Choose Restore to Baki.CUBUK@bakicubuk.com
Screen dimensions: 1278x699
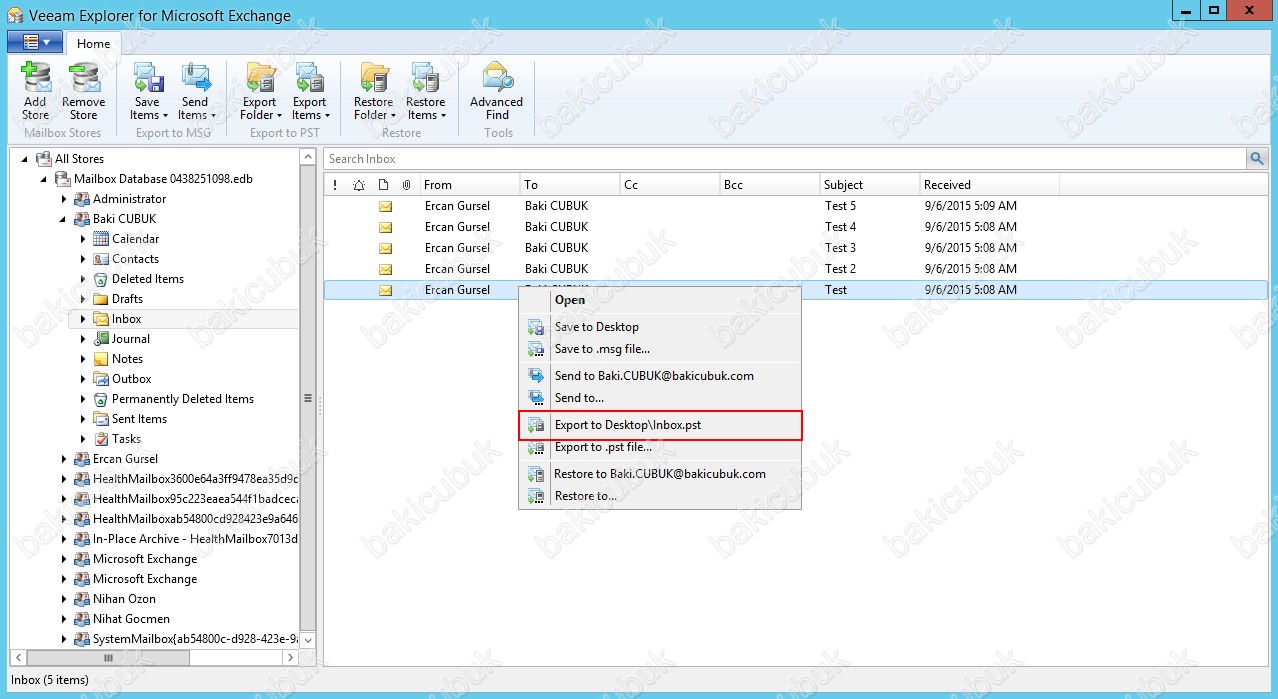660,474
